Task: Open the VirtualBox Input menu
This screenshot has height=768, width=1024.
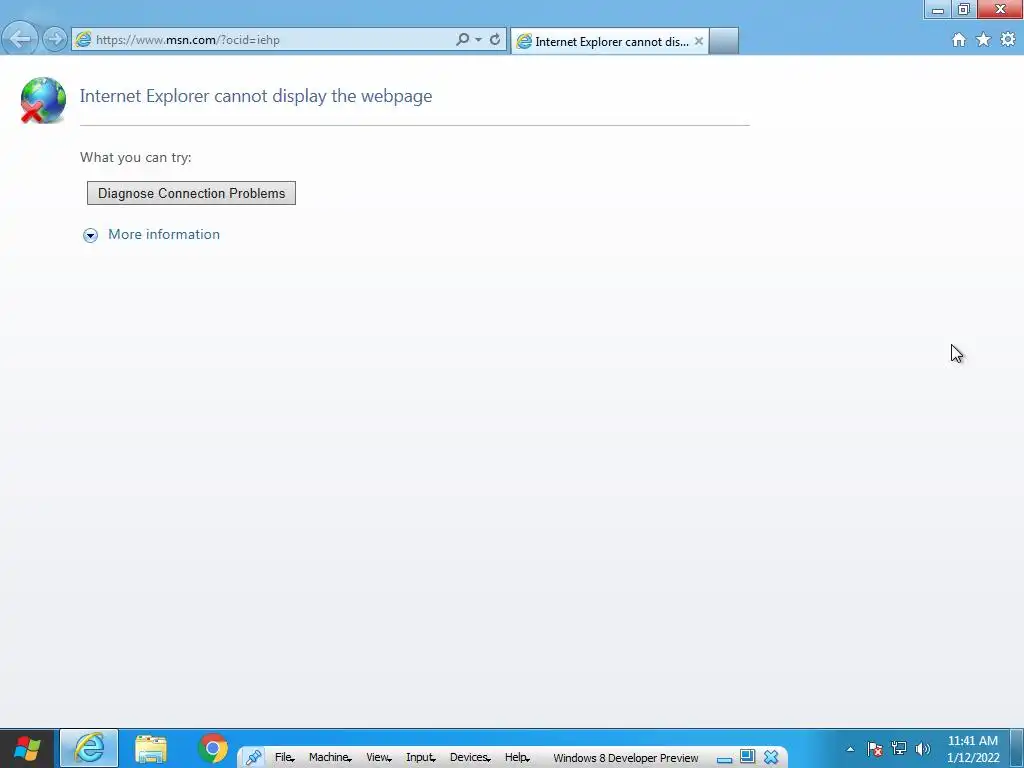Action: click(x=421, y=758)
